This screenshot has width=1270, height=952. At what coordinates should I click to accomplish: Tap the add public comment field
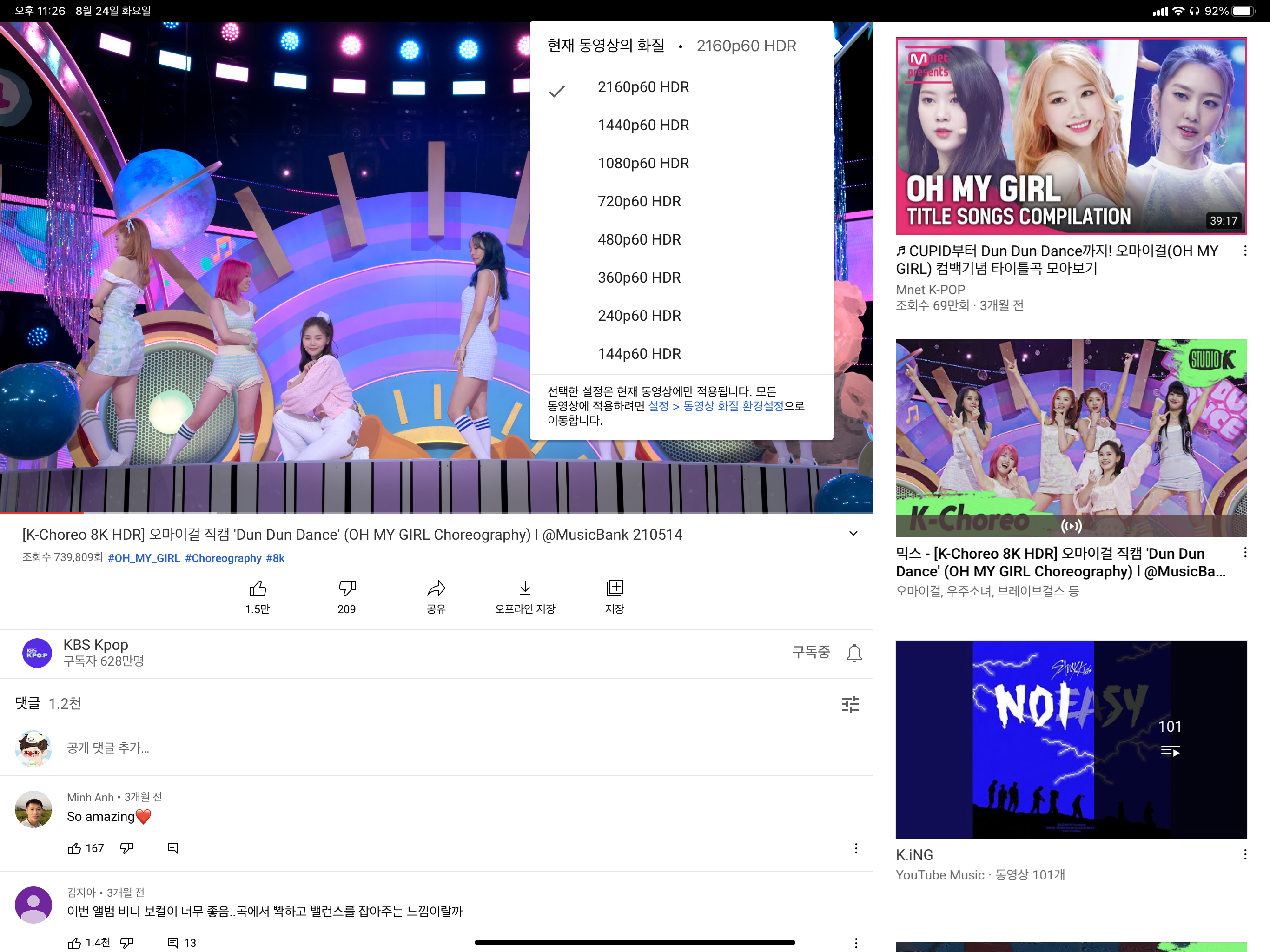pyautogui.click(x=108, y=747)
